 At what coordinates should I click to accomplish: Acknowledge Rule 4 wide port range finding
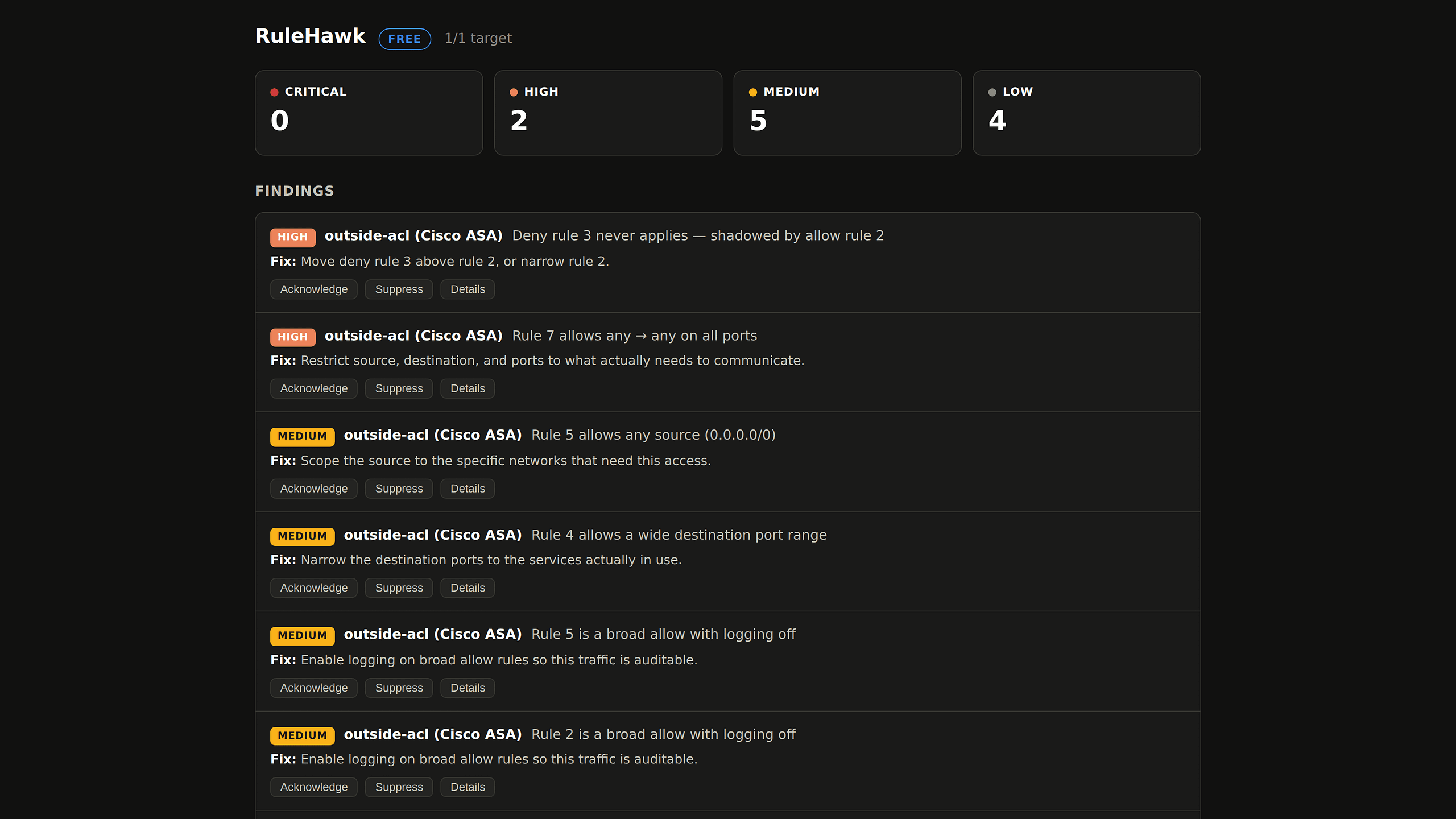coord(313,588)
